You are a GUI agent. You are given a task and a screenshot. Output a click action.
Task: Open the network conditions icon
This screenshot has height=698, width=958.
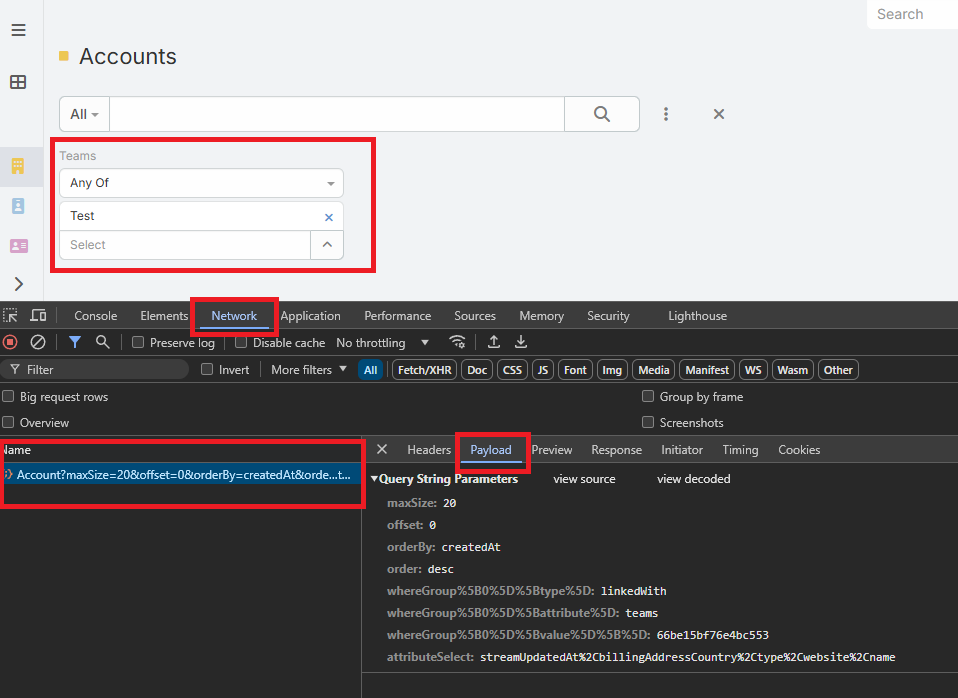click(457, 342)
